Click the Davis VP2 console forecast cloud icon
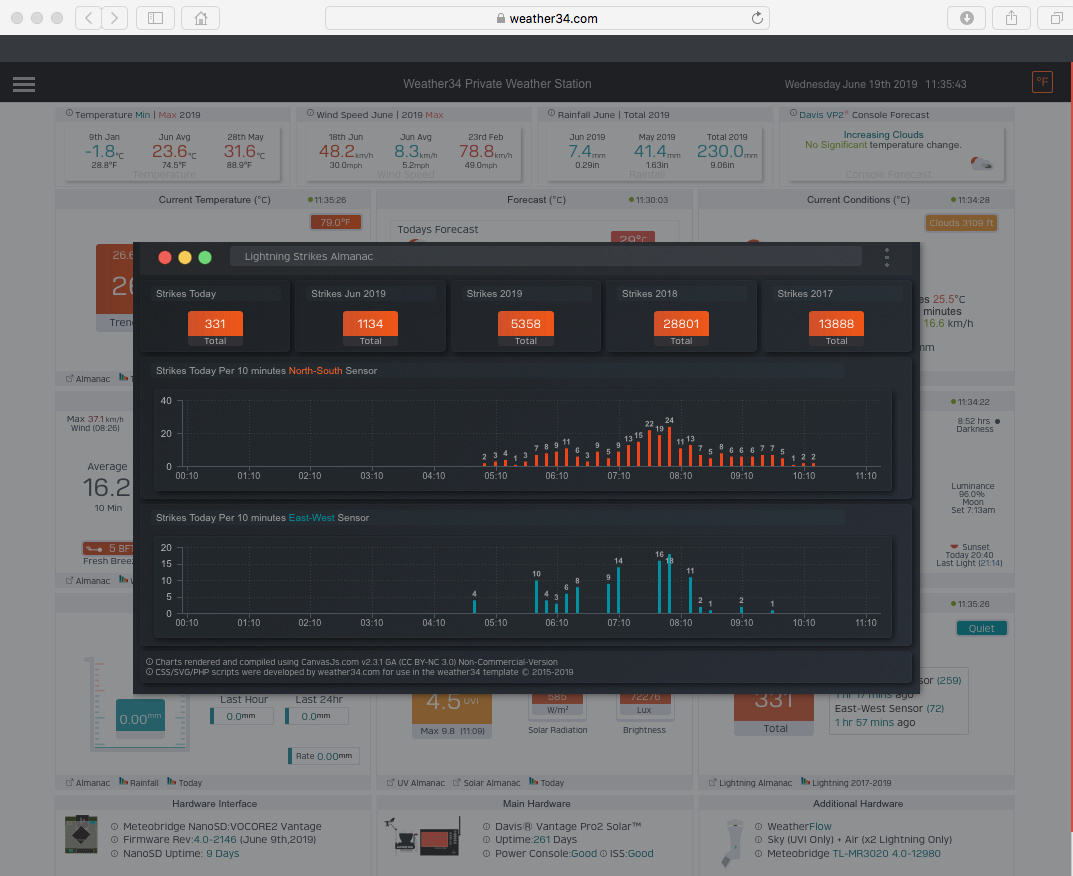 (x=981, y=164)
